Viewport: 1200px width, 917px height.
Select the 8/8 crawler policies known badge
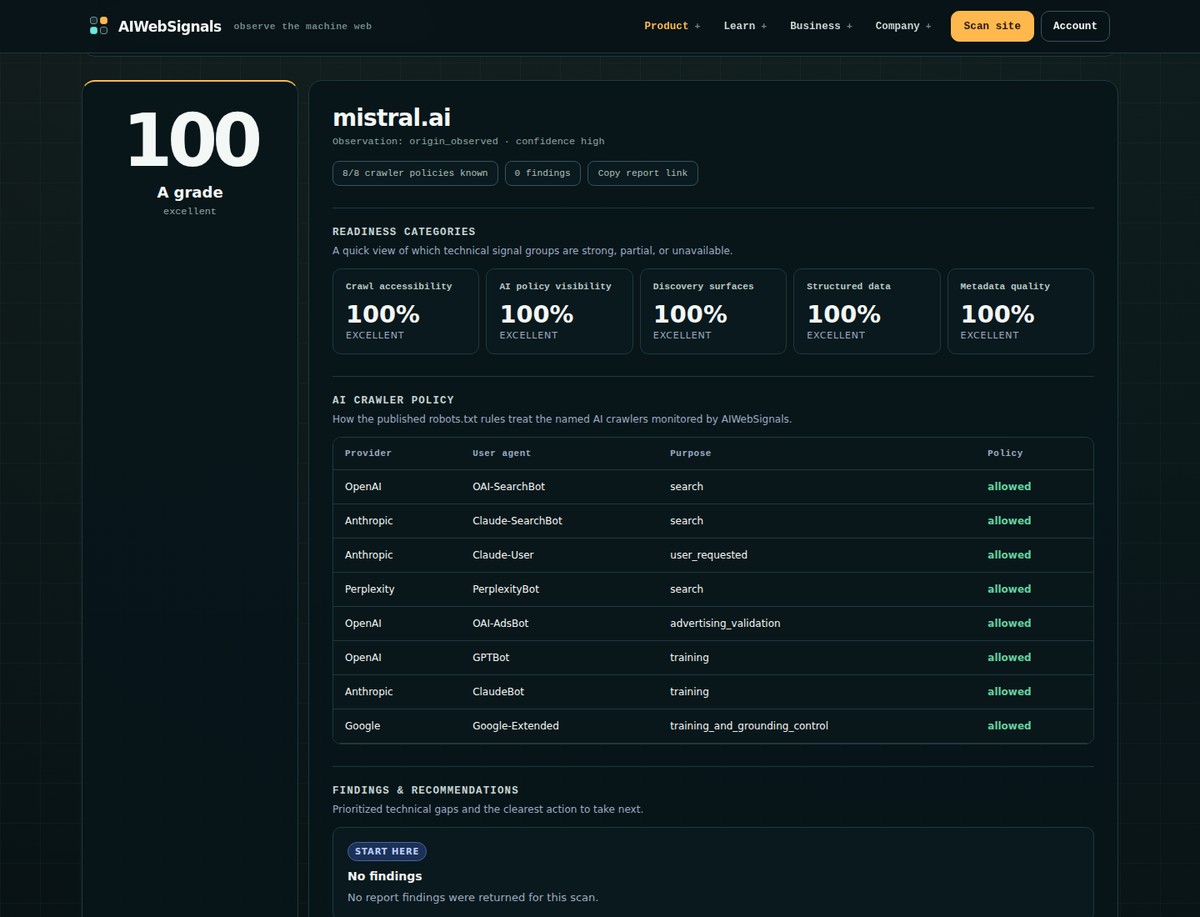(x=415, y=173)
